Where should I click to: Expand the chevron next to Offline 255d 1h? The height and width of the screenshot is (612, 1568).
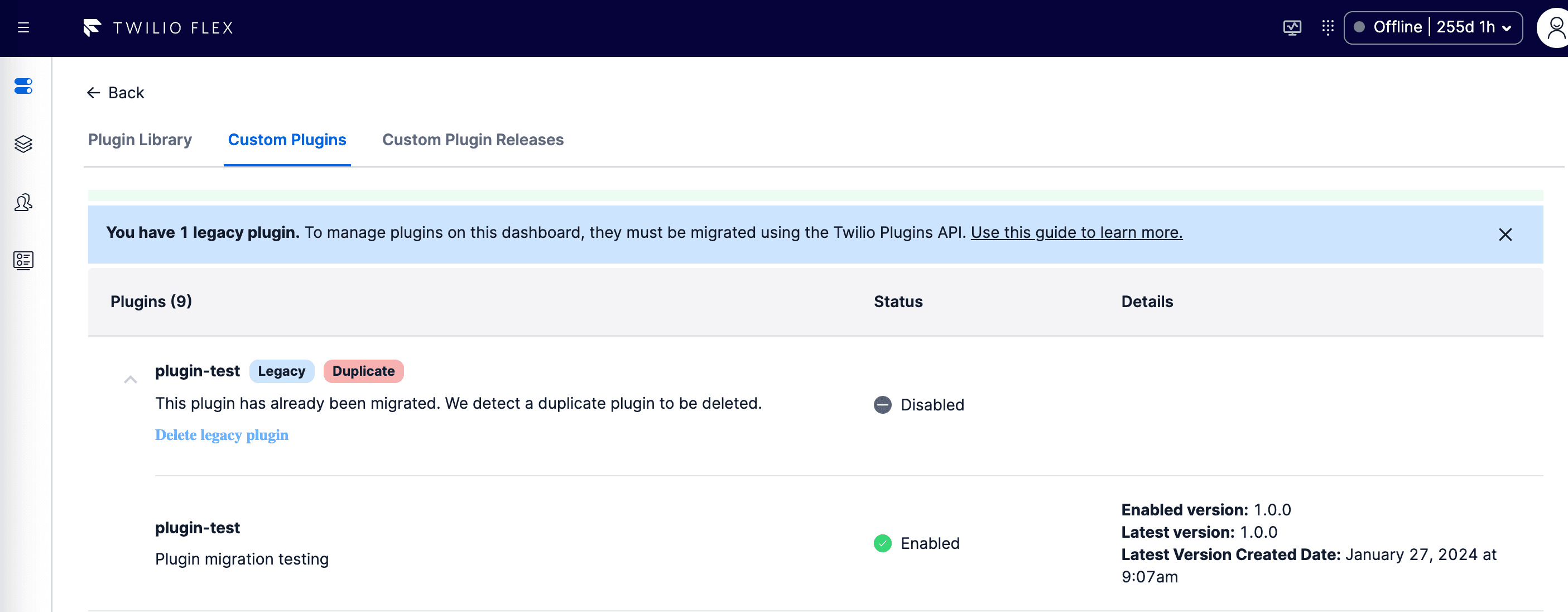pos(1508,28)
